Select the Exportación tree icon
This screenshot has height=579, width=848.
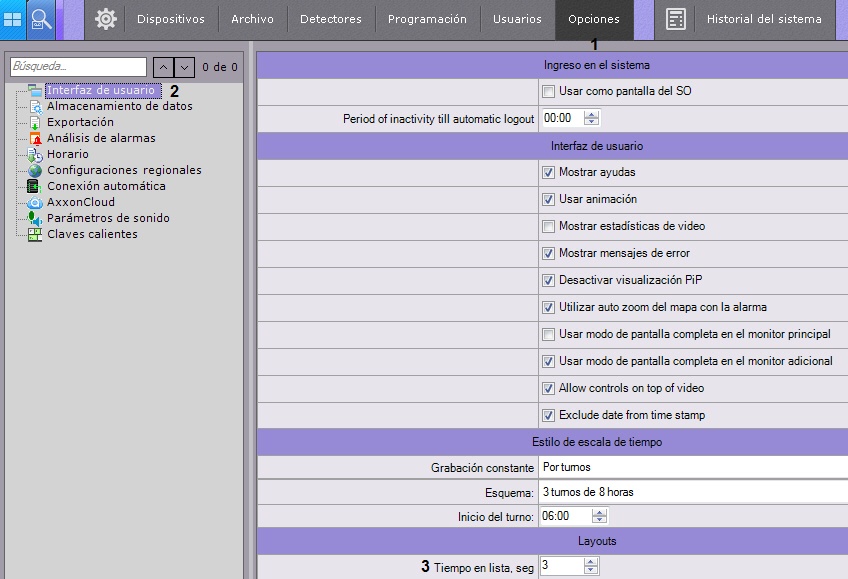coord(35,122)
